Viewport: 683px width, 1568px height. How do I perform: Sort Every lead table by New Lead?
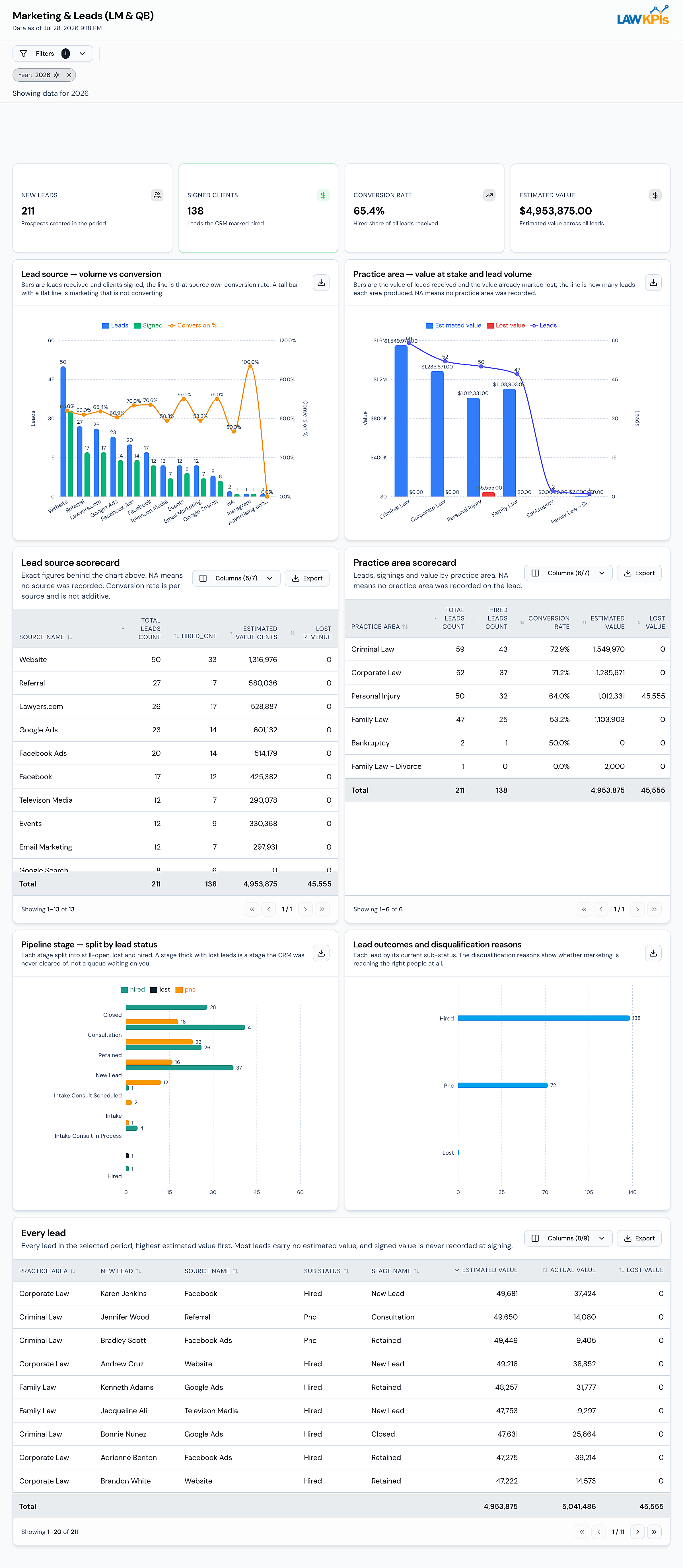pyautogui.click(x=121, y=1271)
